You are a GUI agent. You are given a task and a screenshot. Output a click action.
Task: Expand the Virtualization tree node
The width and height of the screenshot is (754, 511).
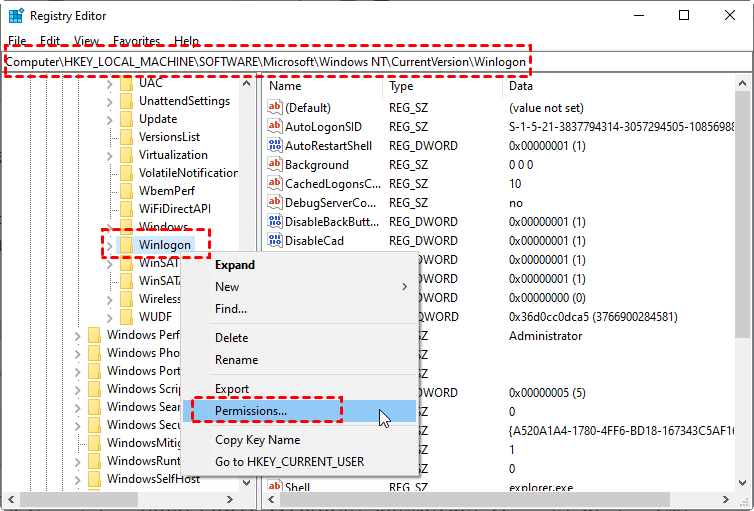coord(110,155)
